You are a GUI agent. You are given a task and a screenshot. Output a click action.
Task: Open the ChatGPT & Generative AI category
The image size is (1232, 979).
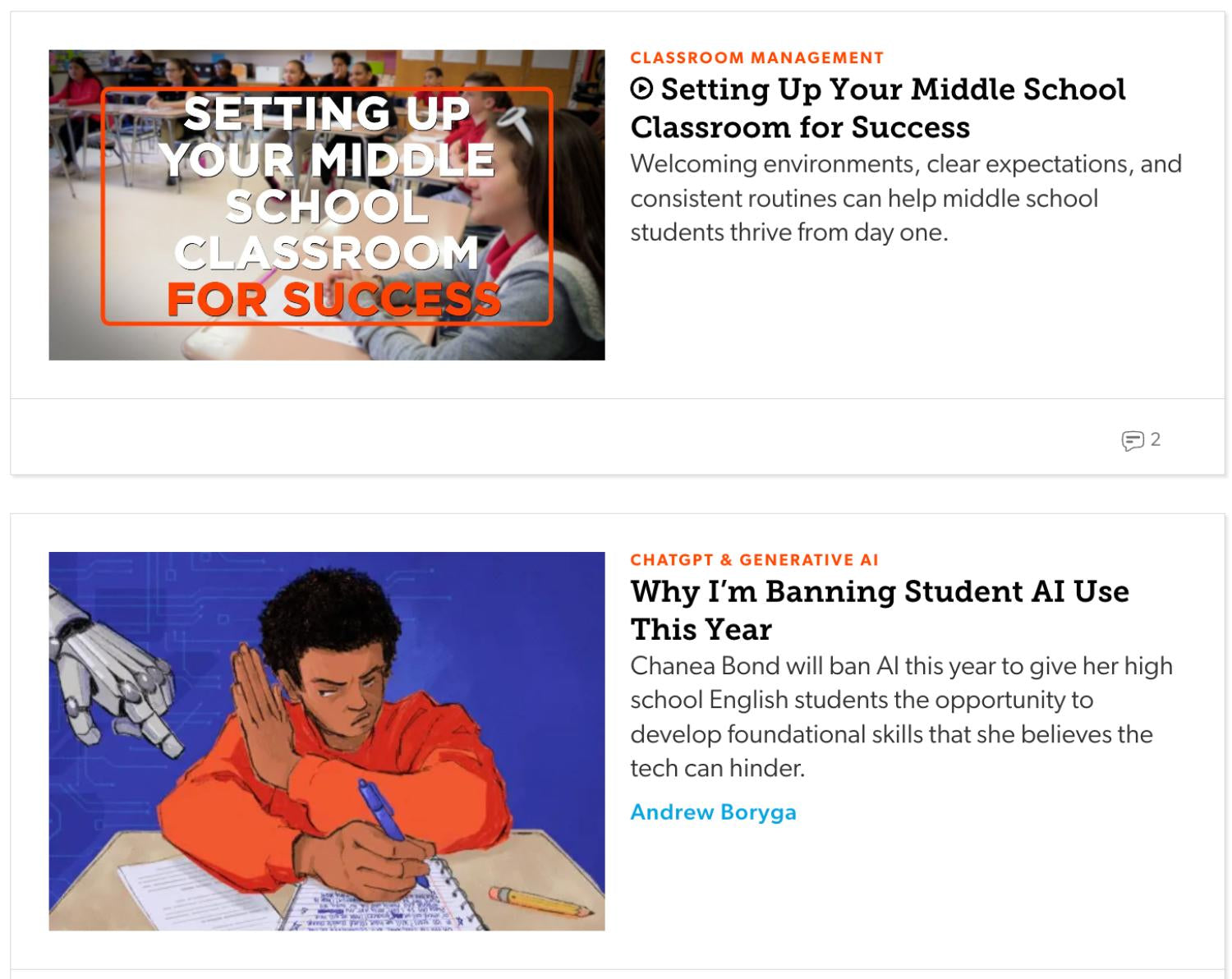click(754, 560)
